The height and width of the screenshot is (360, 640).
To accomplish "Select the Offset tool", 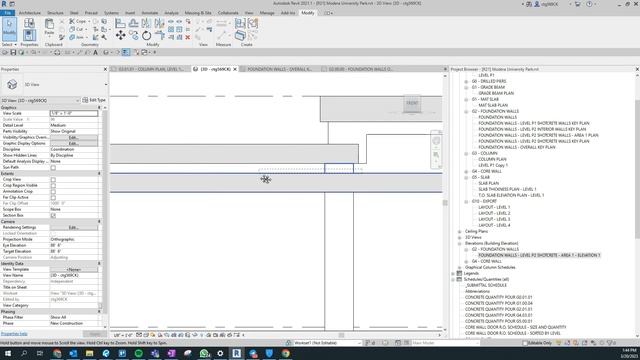I will pyautogui.click(x=133, y=23).
